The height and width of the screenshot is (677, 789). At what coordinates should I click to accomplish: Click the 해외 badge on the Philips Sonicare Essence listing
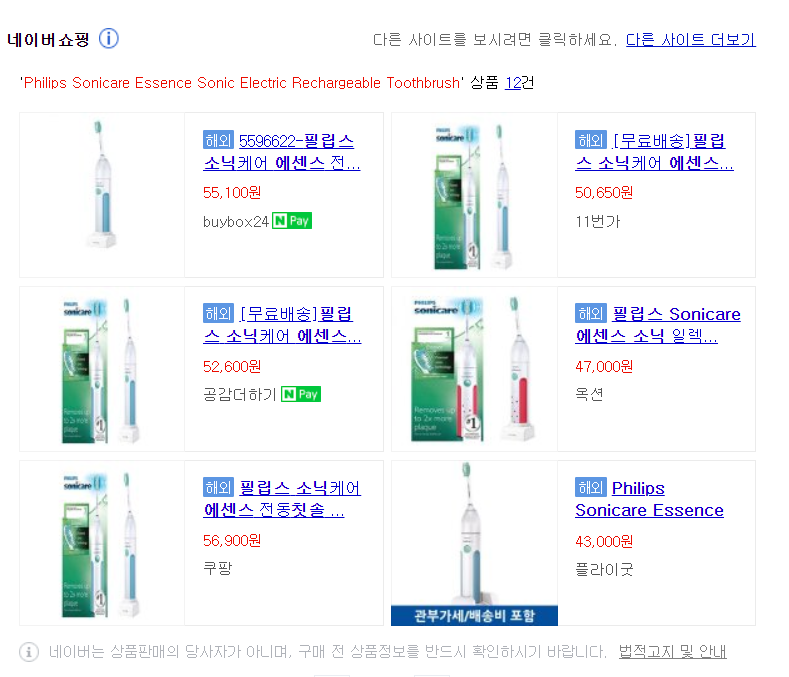click(x=591, y=487)
